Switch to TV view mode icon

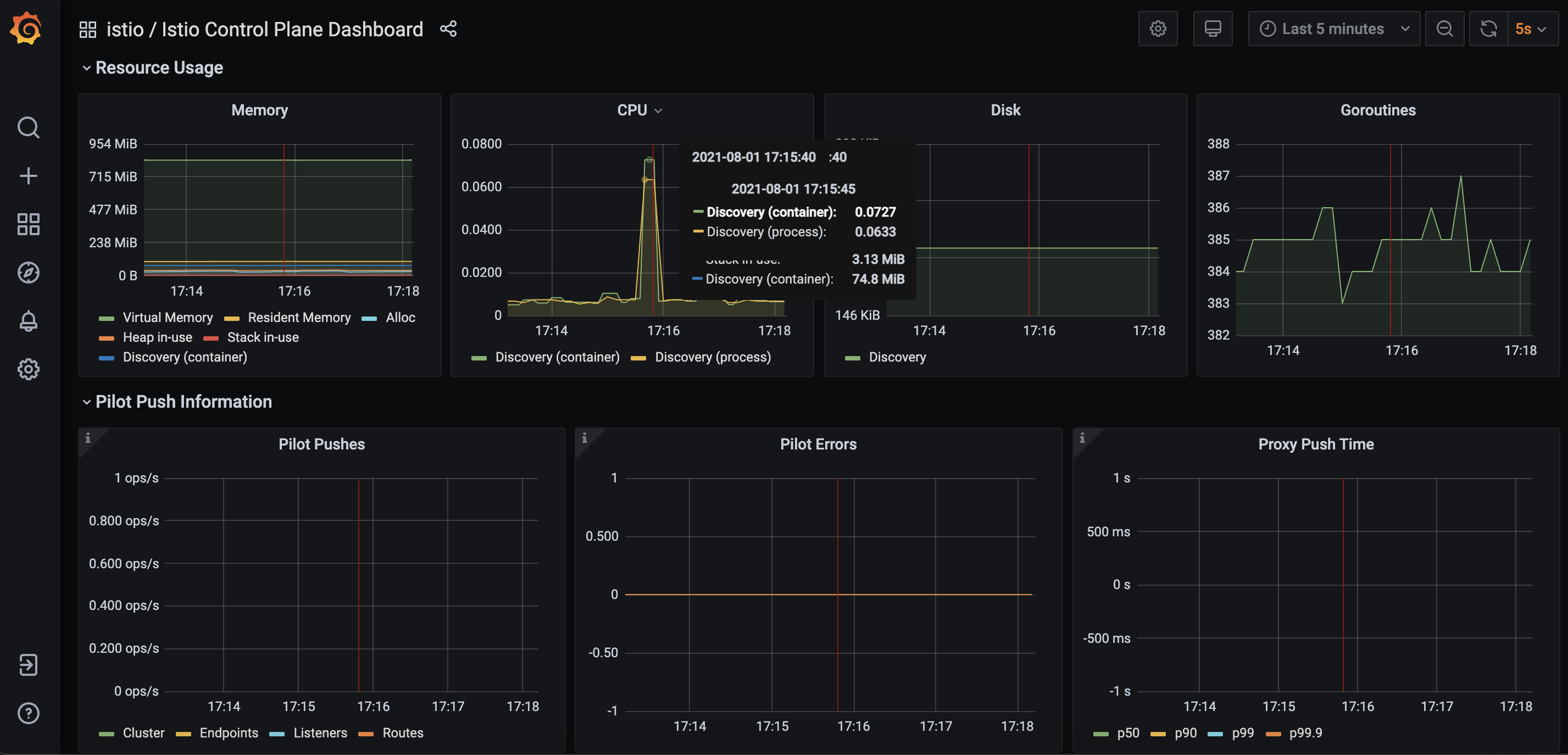point(1212,29)
